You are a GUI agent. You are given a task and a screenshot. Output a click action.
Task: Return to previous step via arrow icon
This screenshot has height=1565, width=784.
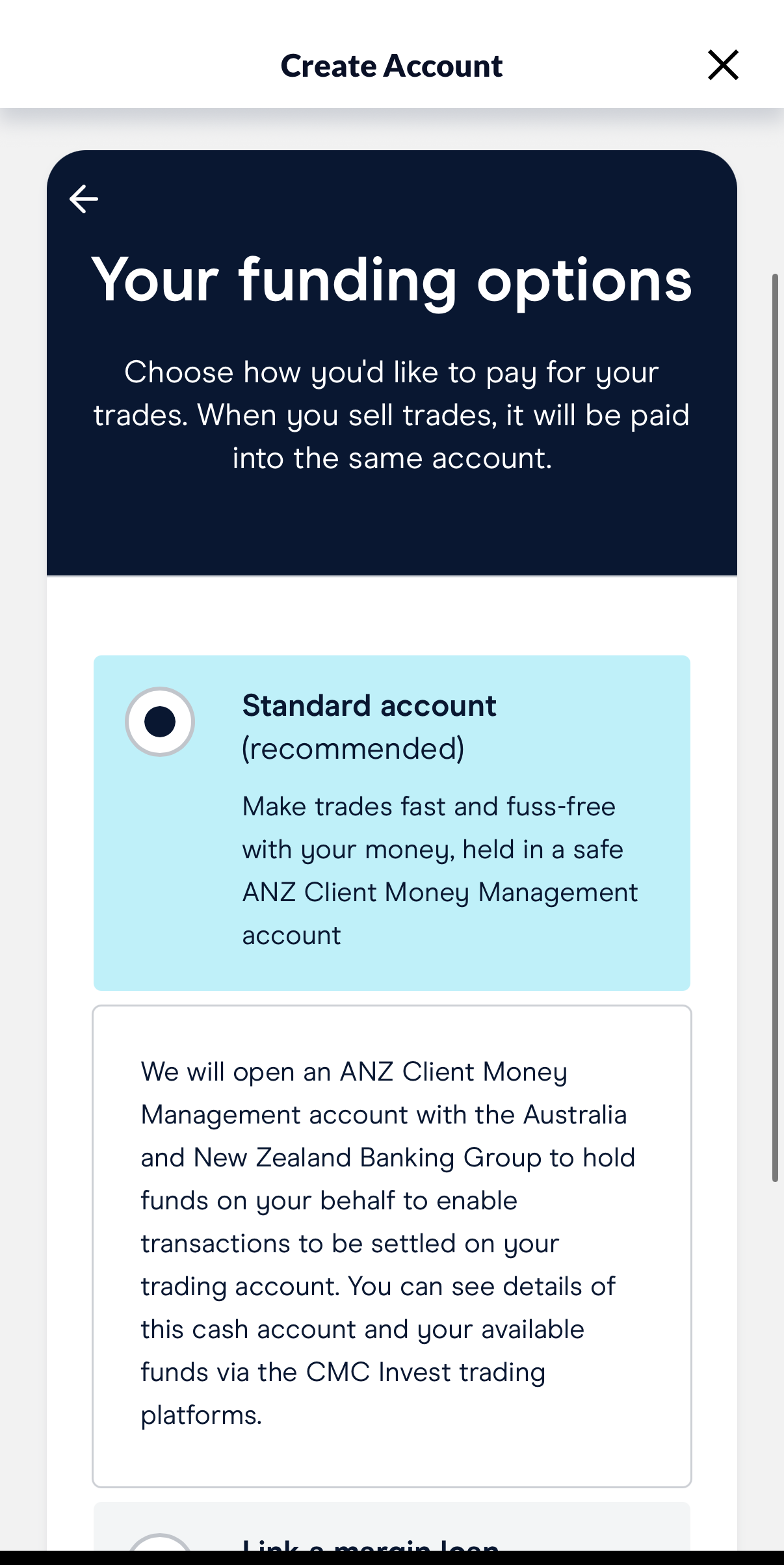coord(83,199)
